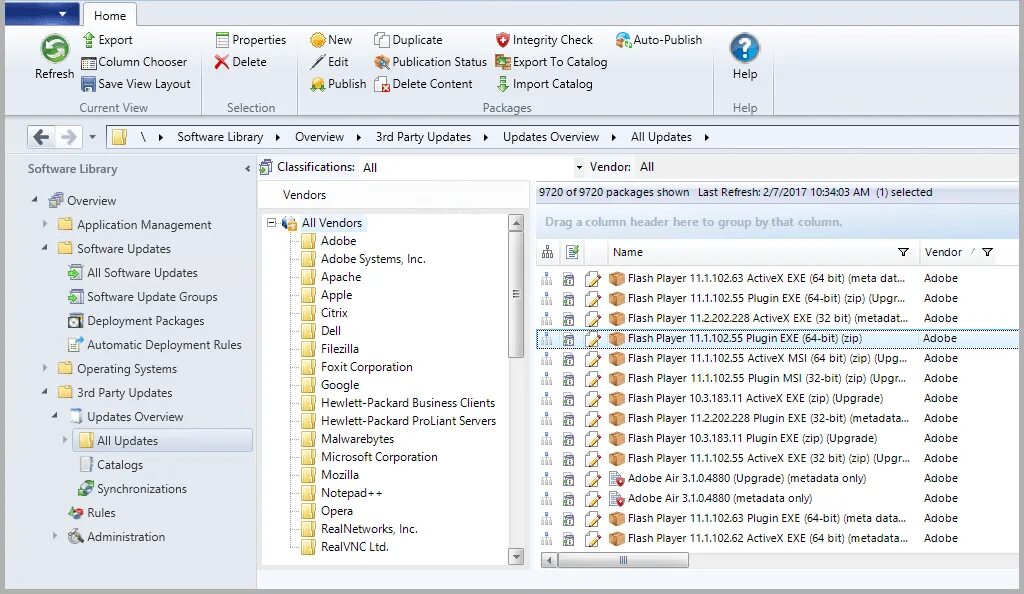
Task: Click the Name column filter icon
Action: click(x=903, y=252)
